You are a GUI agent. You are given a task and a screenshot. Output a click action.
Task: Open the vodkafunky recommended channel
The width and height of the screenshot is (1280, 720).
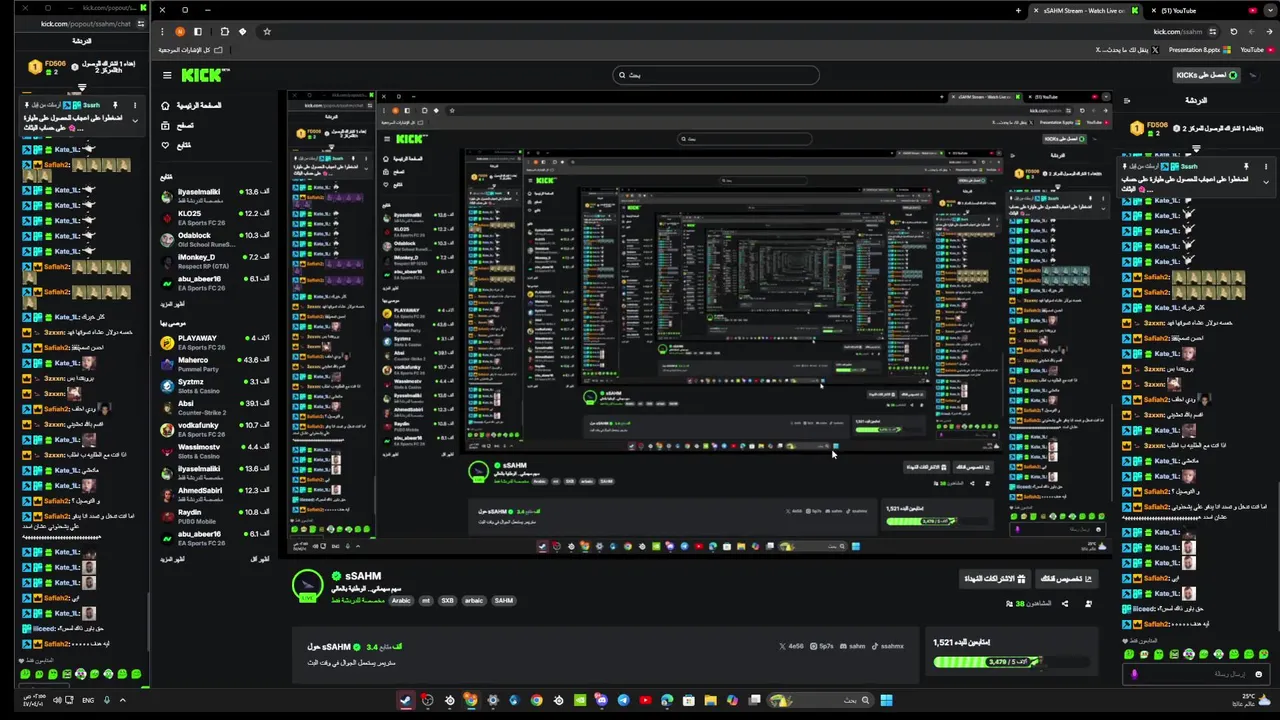coord(215,429)
